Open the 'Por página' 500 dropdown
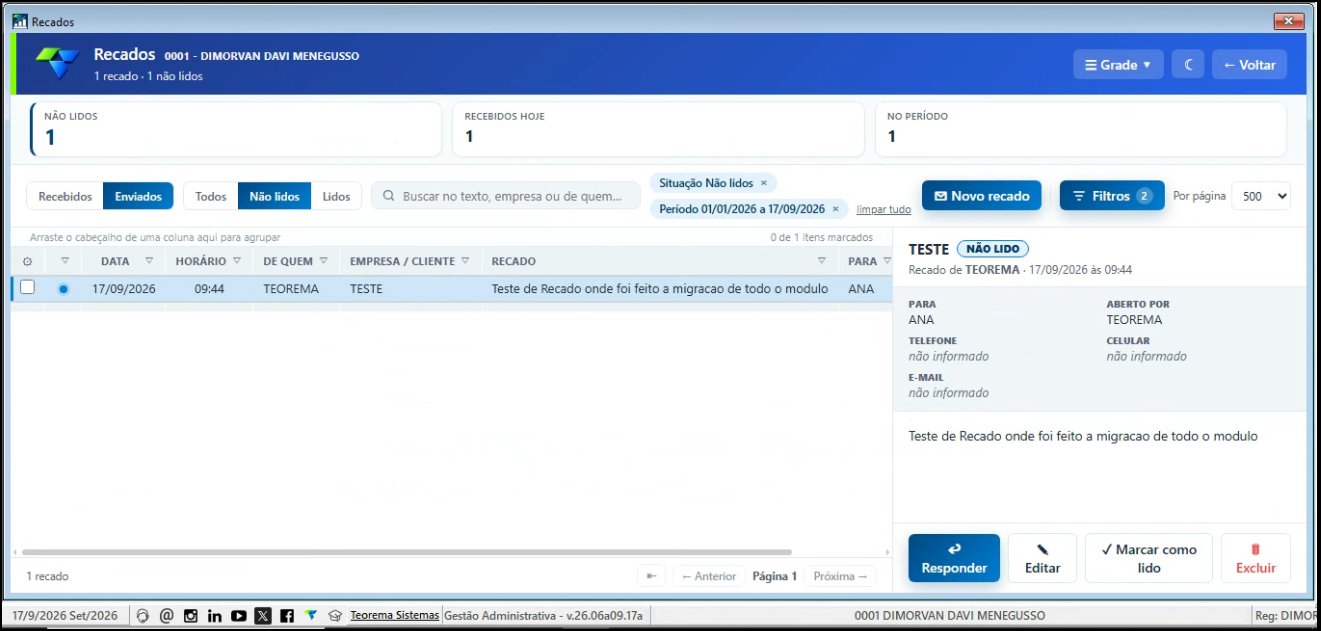 (1261, 196)
